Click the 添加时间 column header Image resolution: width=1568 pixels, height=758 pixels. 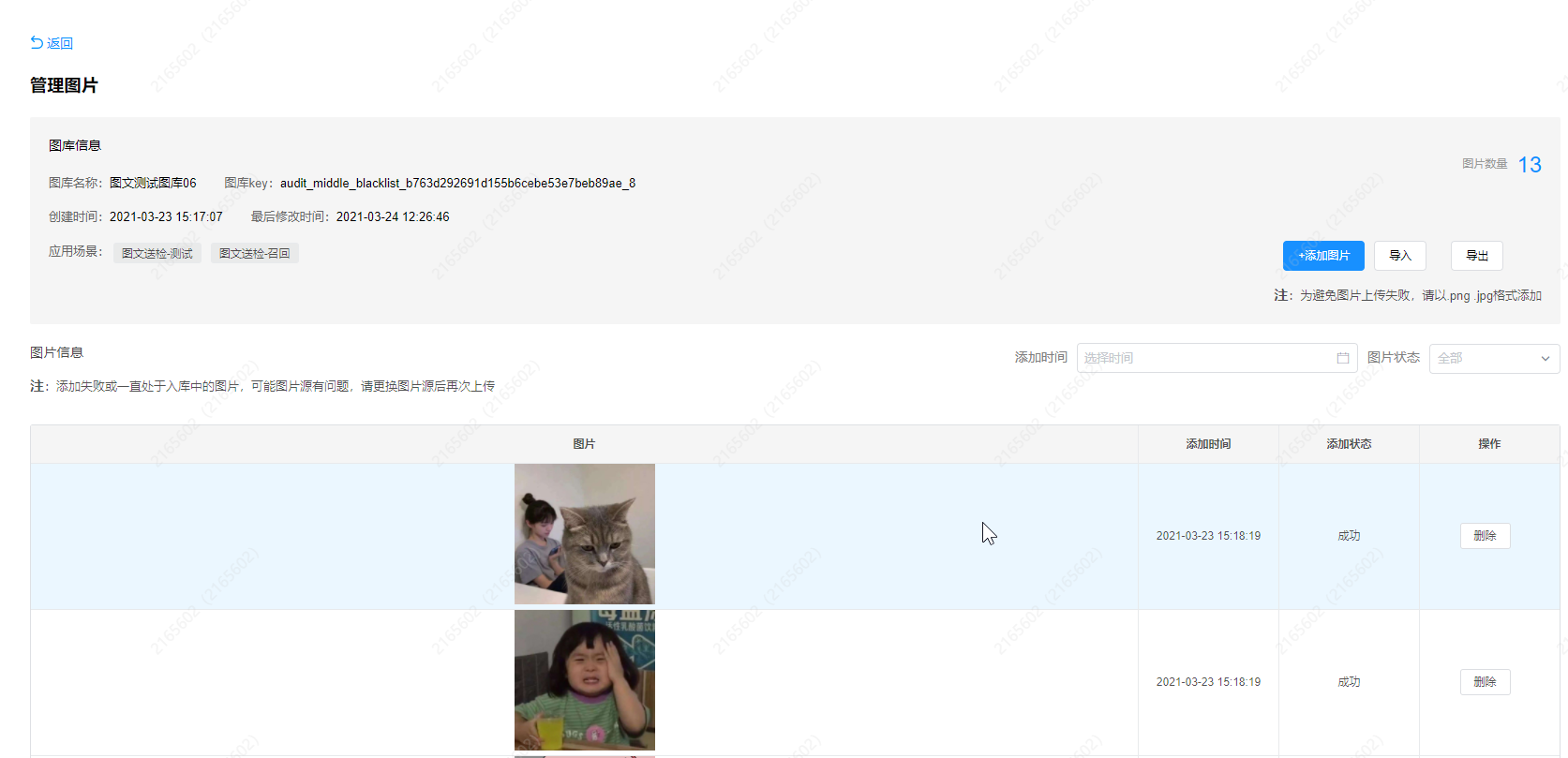1209,444
